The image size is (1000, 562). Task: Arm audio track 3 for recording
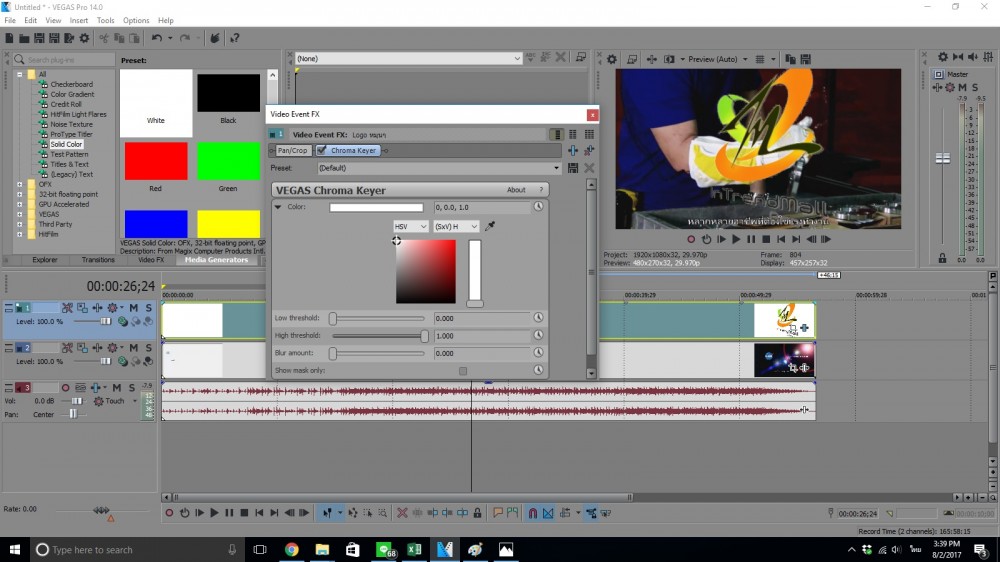point(65,387)
